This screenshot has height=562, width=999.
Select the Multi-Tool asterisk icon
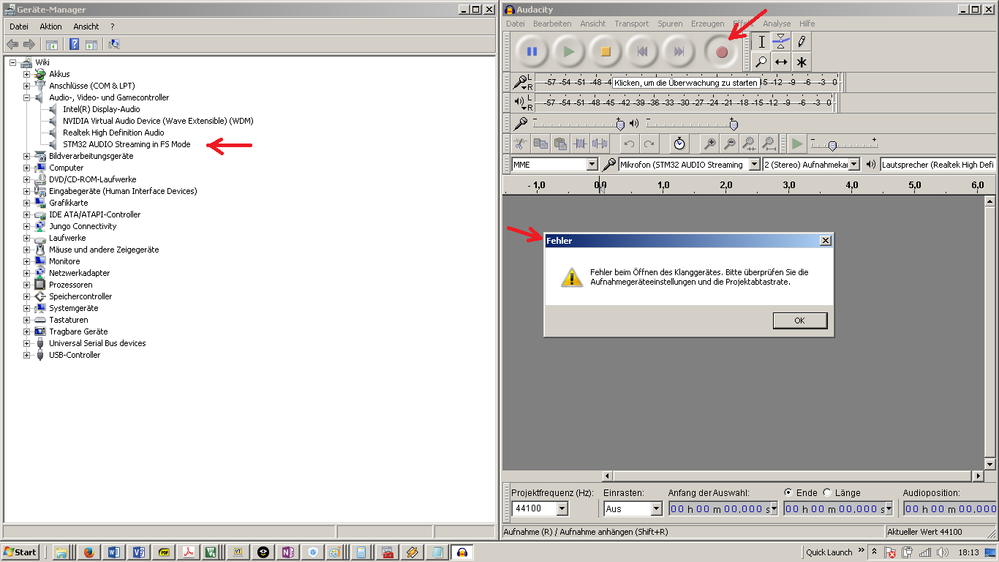pyautogui.click(x=801, y=62)
